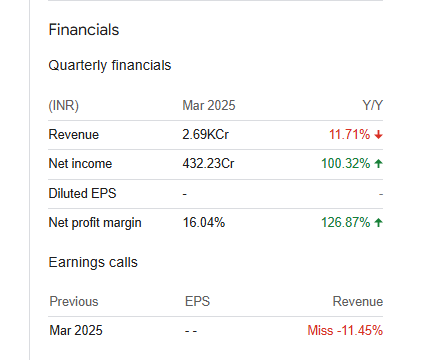The width and height of the screenshot is (444, 360).
Task: Click the 100.32% net income change
Action: (x=346, y=164)
